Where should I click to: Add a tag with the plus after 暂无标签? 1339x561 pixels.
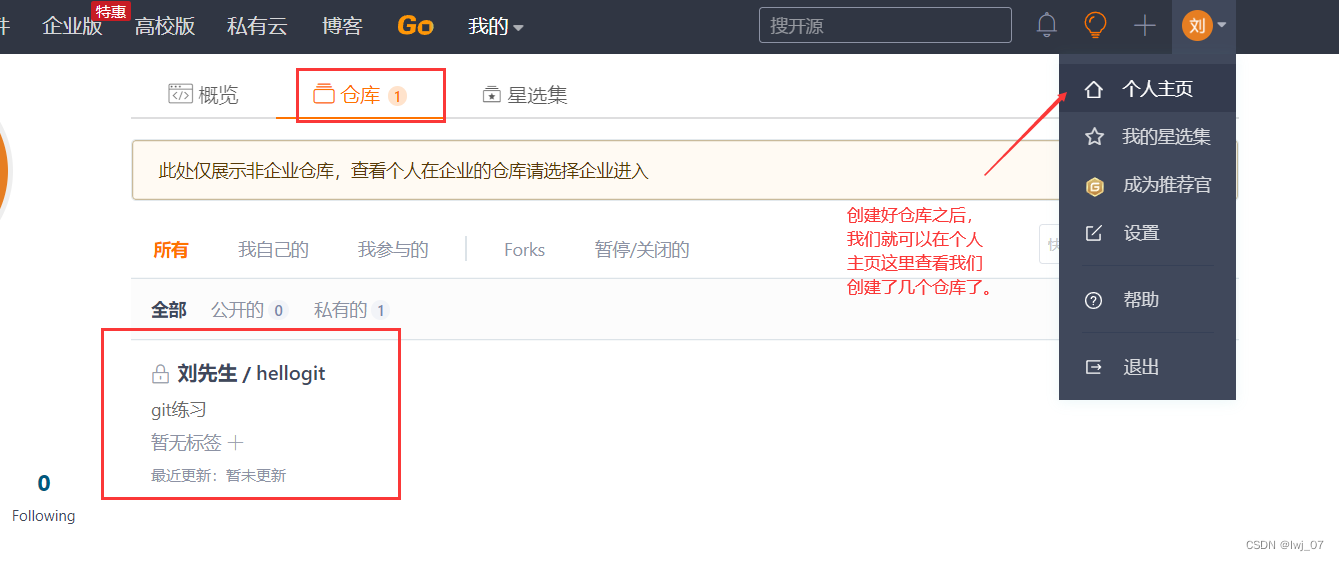click(x=236, y=443)
